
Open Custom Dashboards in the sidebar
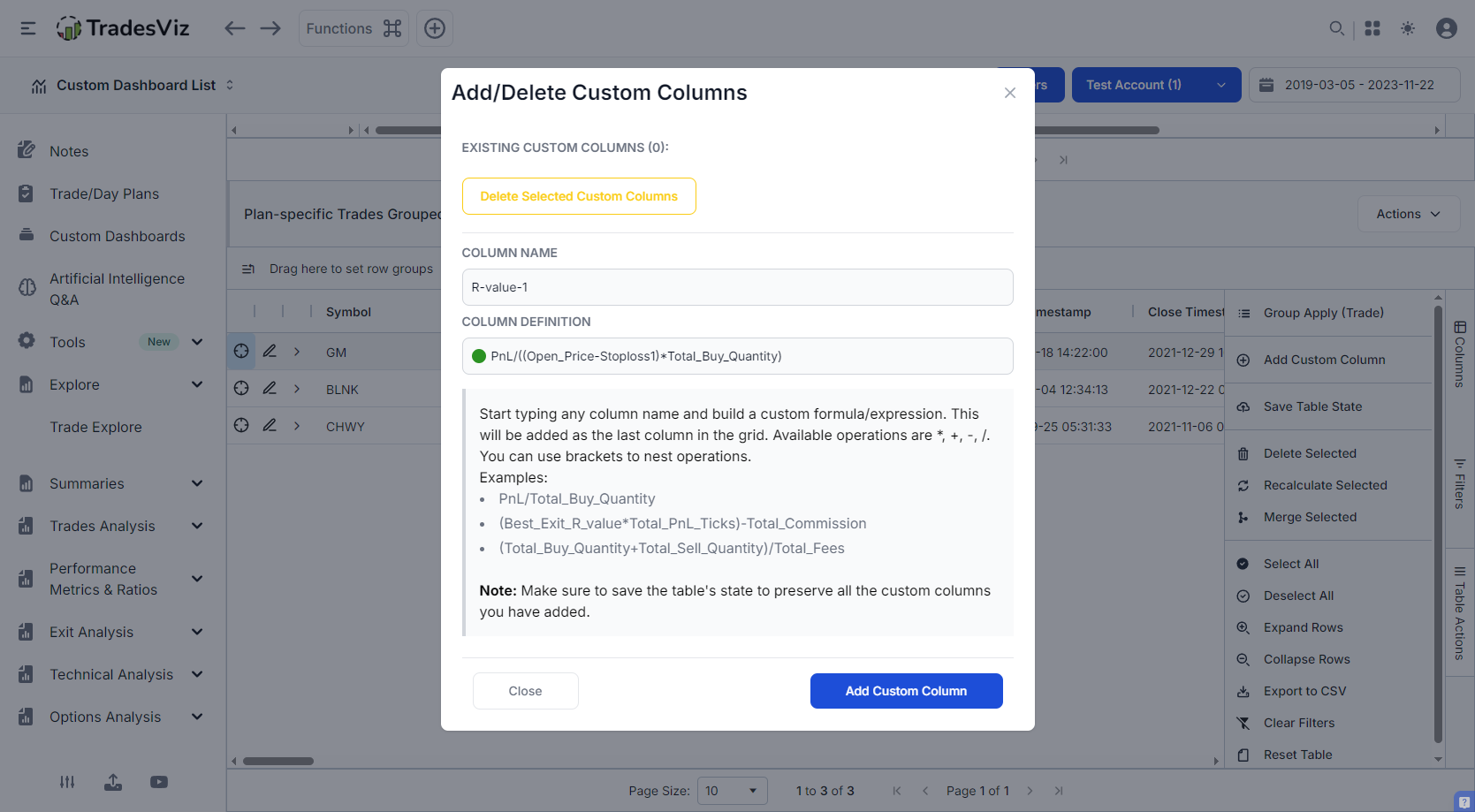click(x=118, y=236)
